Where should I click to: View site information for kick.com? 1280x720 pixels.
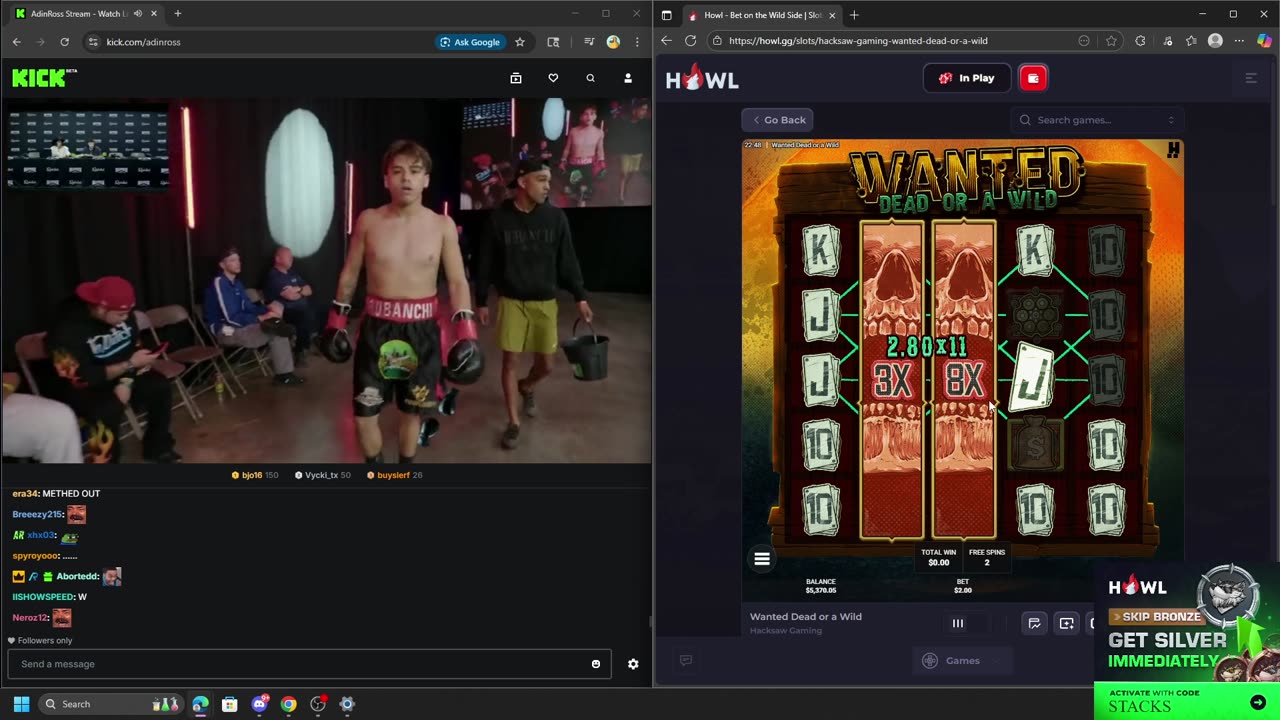tap(93, 42)
